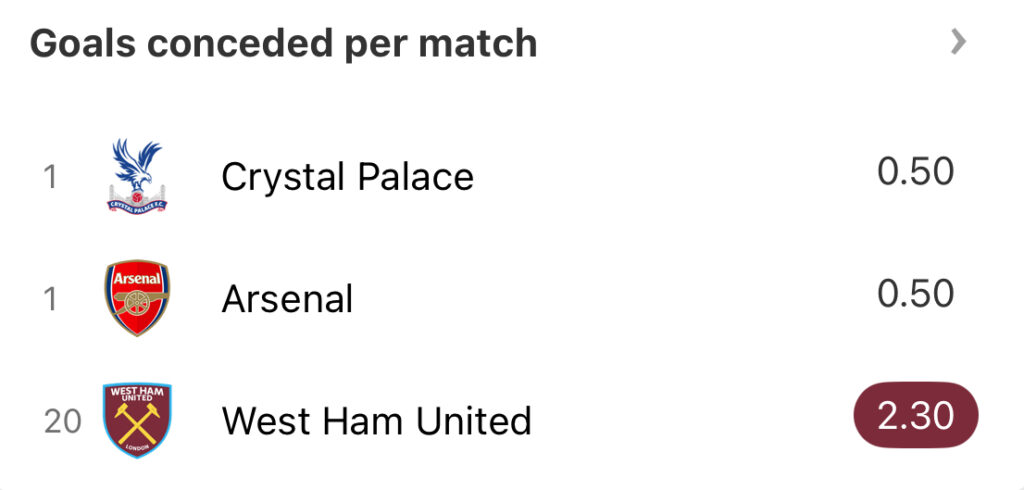Open the Arsenal team name
1024x490 pixels.
(287, 299)
